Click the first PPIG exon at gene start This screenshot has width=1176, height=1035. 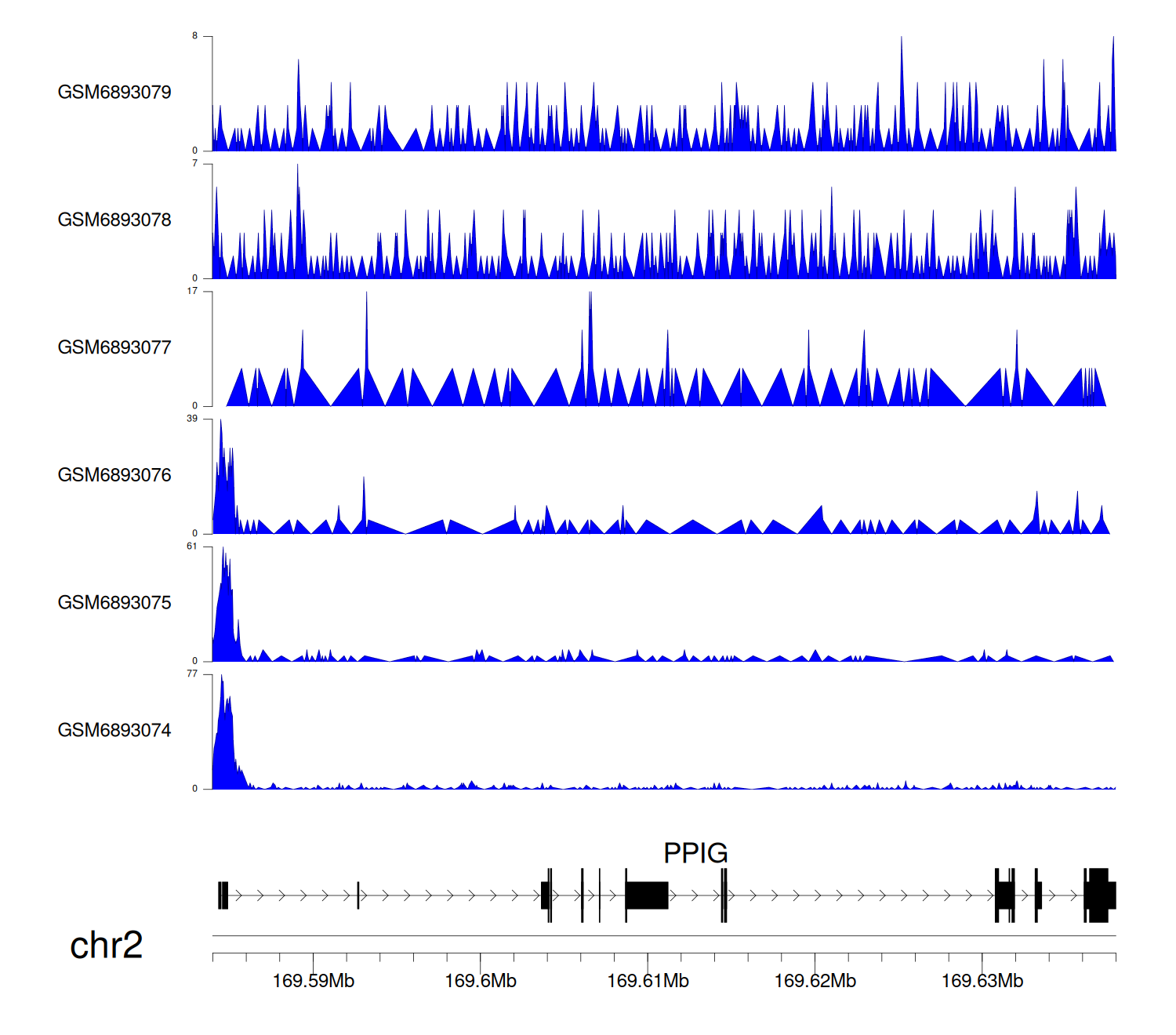(223, 895)
